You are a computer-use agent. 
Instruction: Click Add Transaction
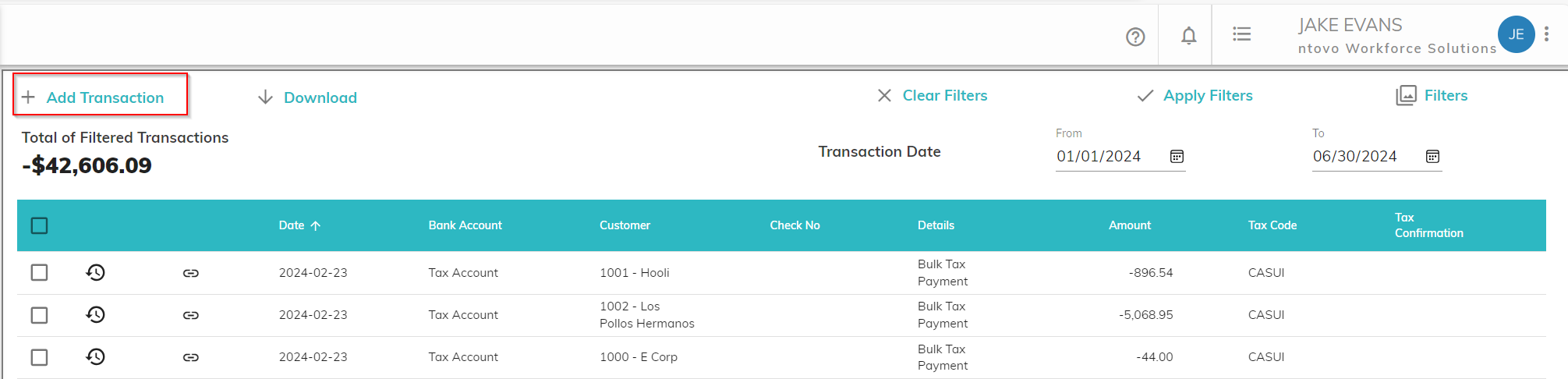pos(94,97)
